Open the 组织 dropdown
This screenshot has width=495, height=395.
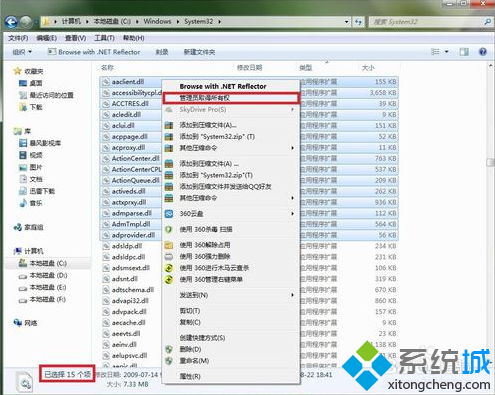(x=22, y=52)
